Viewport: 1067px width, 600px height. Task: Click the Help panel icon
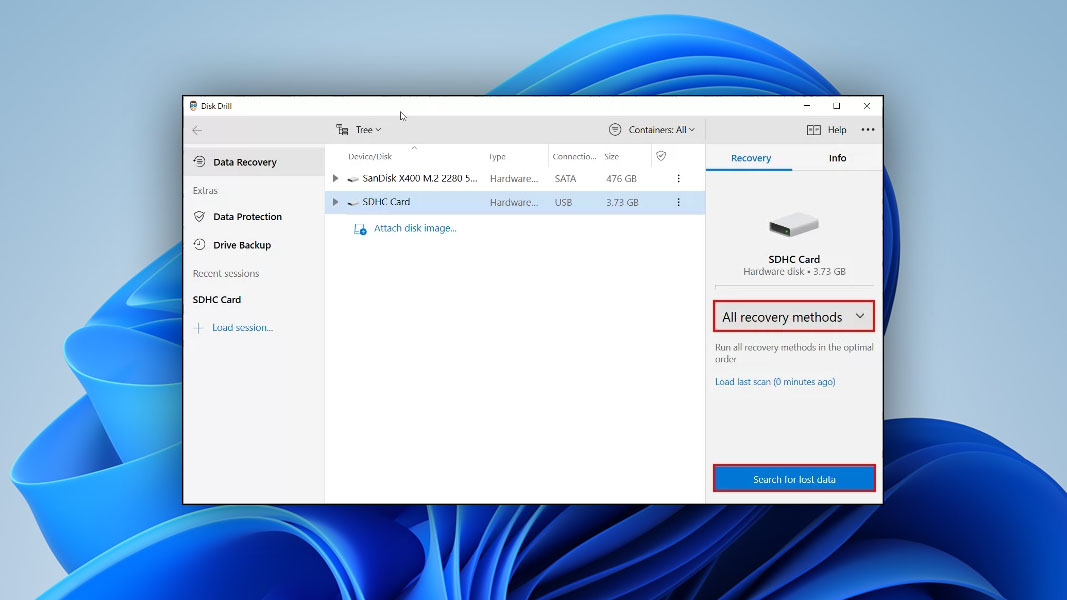point(814,129)
